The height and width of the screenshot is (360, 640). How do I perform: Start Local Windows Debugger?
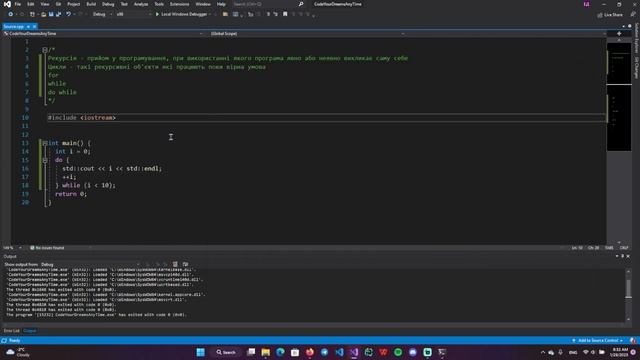pyautogui.click(x=181, y=14)
